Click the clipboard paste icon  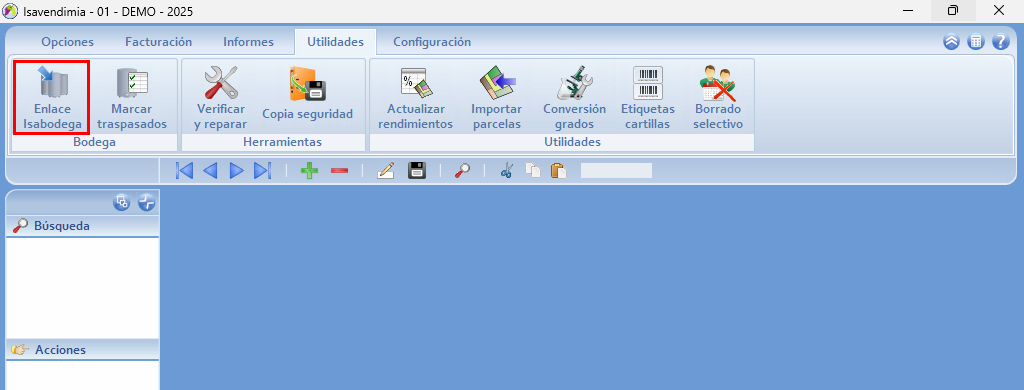click(x=558, y=171)
